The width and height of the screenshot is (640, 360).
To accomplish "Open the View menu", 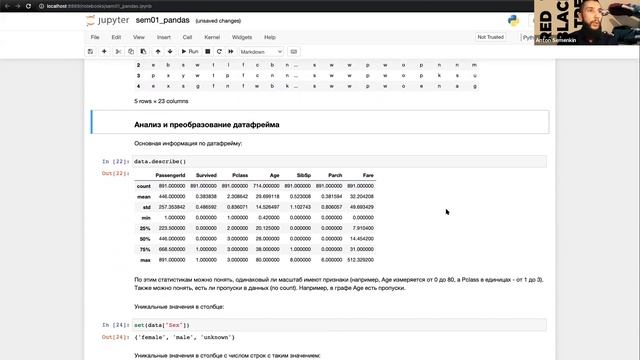I will tap(139, 37).
